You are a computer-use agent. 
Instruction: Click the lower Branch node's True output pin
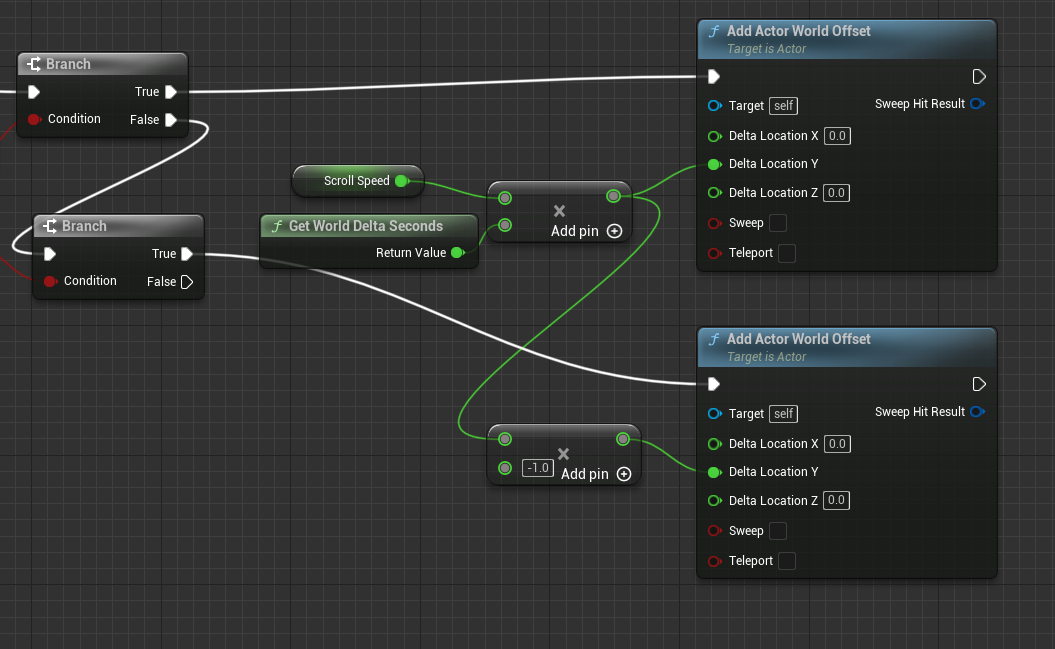point(187,254)
